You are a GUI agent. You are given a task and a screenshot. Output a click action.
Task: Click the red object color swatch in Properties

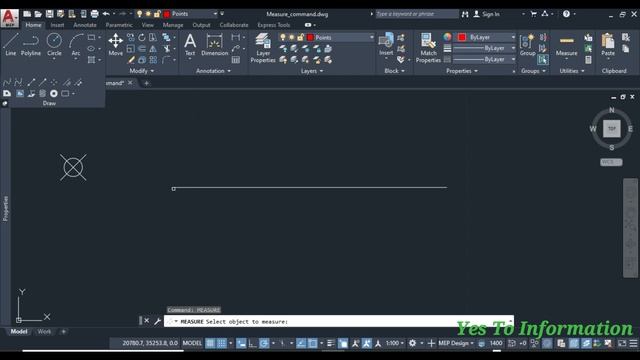point(462,37)
